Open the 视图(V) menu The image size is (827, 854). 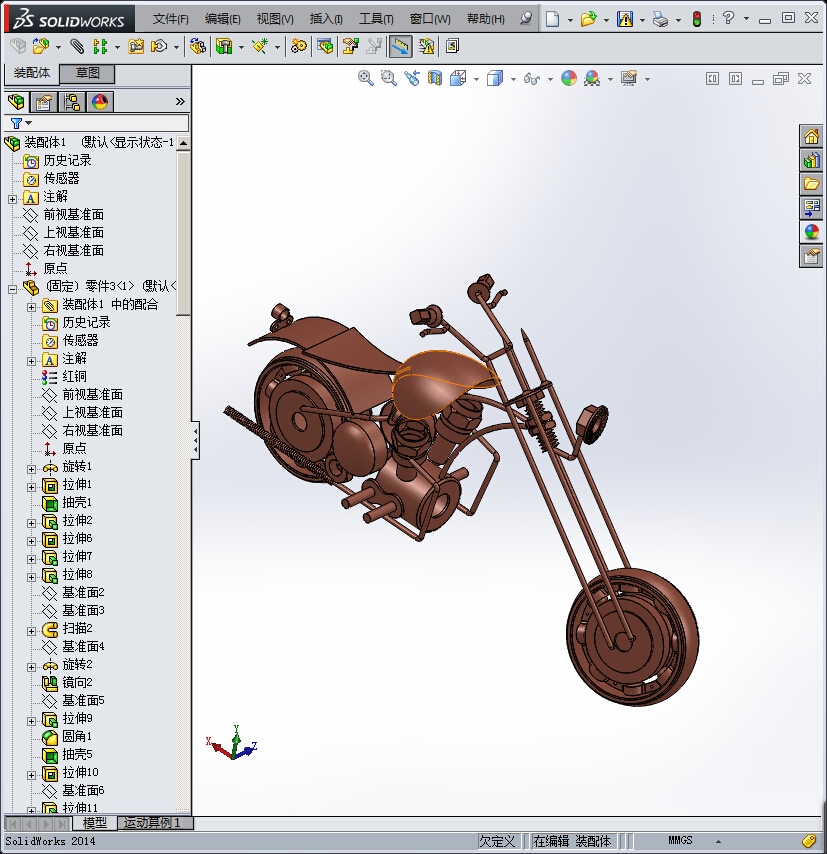point(275,20)
